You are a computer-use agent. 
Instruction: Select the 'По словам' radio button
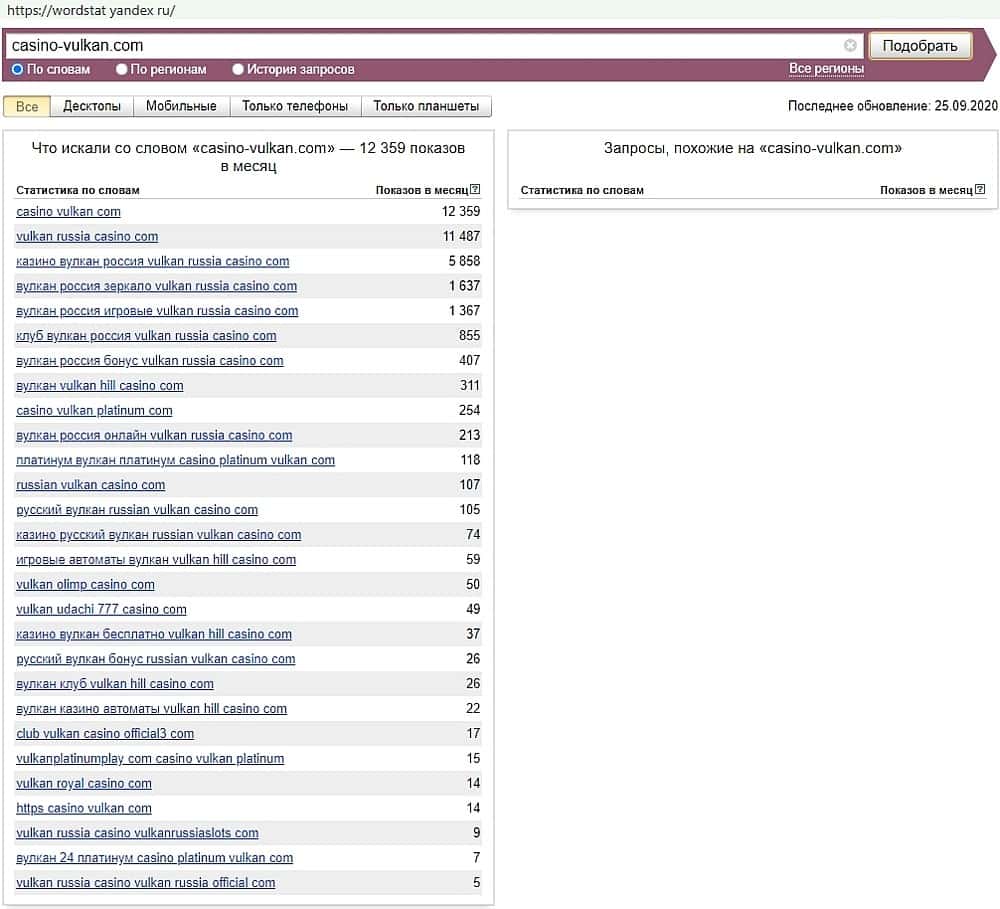click(18, 70)
